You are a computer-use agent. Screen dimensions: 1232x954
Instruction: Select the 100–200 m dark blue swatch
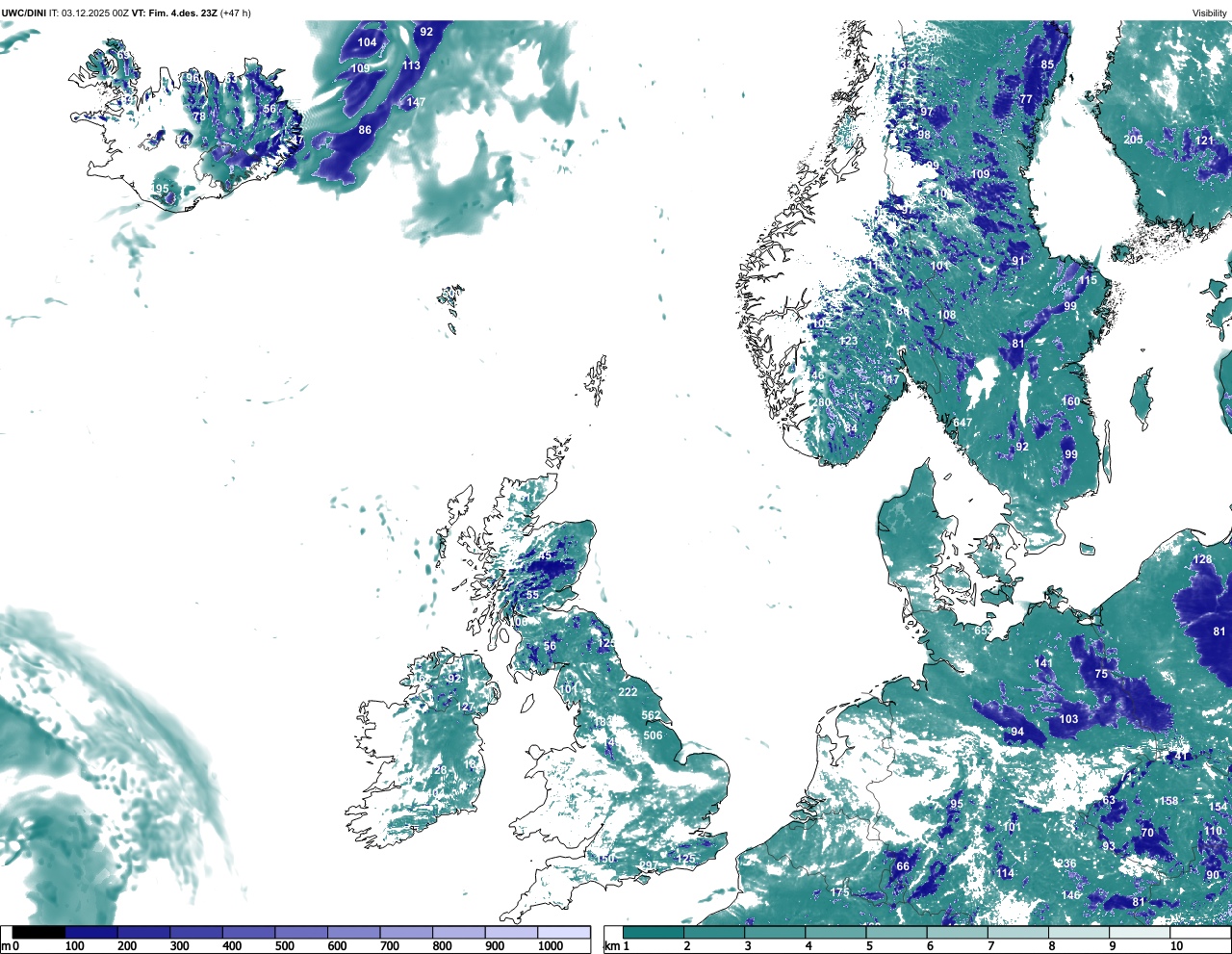point(91,932)
